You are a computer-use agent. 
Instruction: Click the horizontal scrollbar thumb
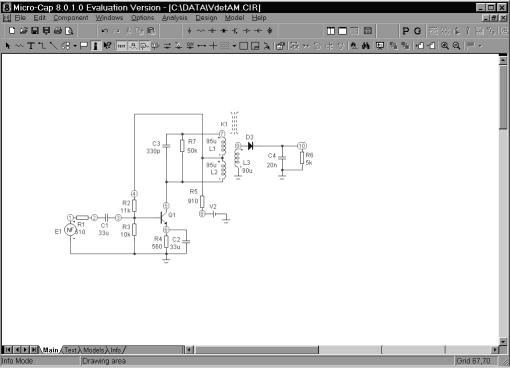pyautogui.click(x=257, y=350)
